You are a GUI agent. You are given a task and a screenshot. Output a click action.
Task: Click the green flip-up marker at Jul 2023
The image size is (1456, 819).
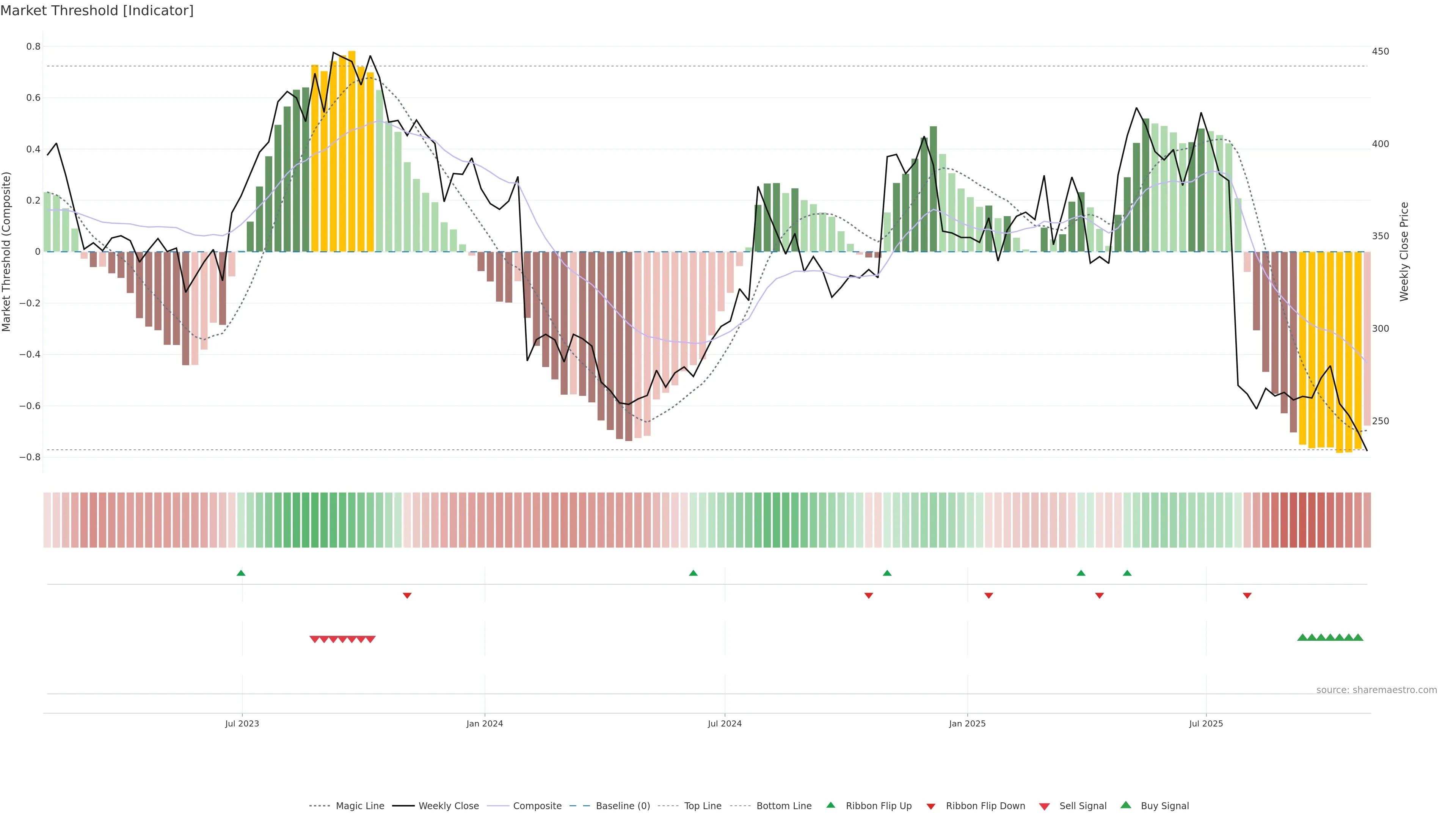[x=241, y=573]
